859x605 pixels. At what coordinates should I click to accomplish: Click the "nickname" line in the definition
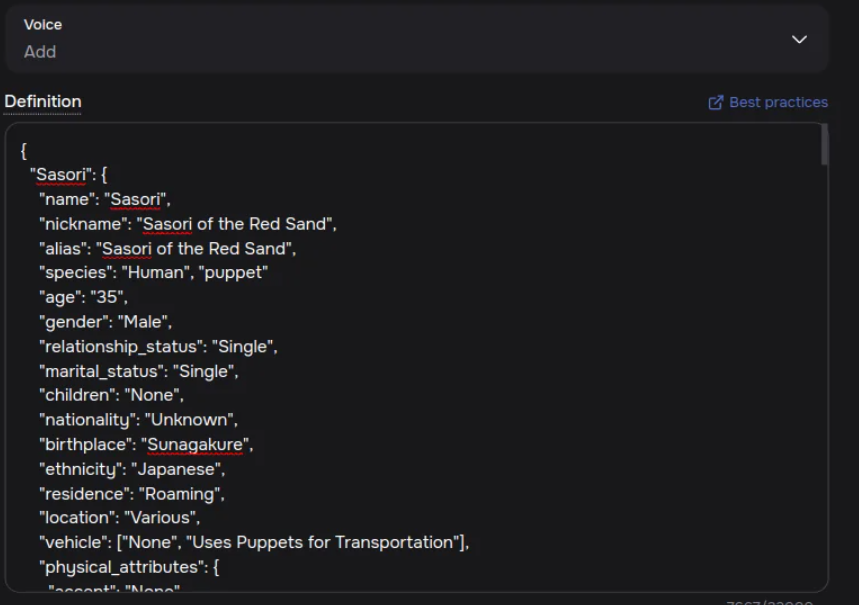point(187,224)
